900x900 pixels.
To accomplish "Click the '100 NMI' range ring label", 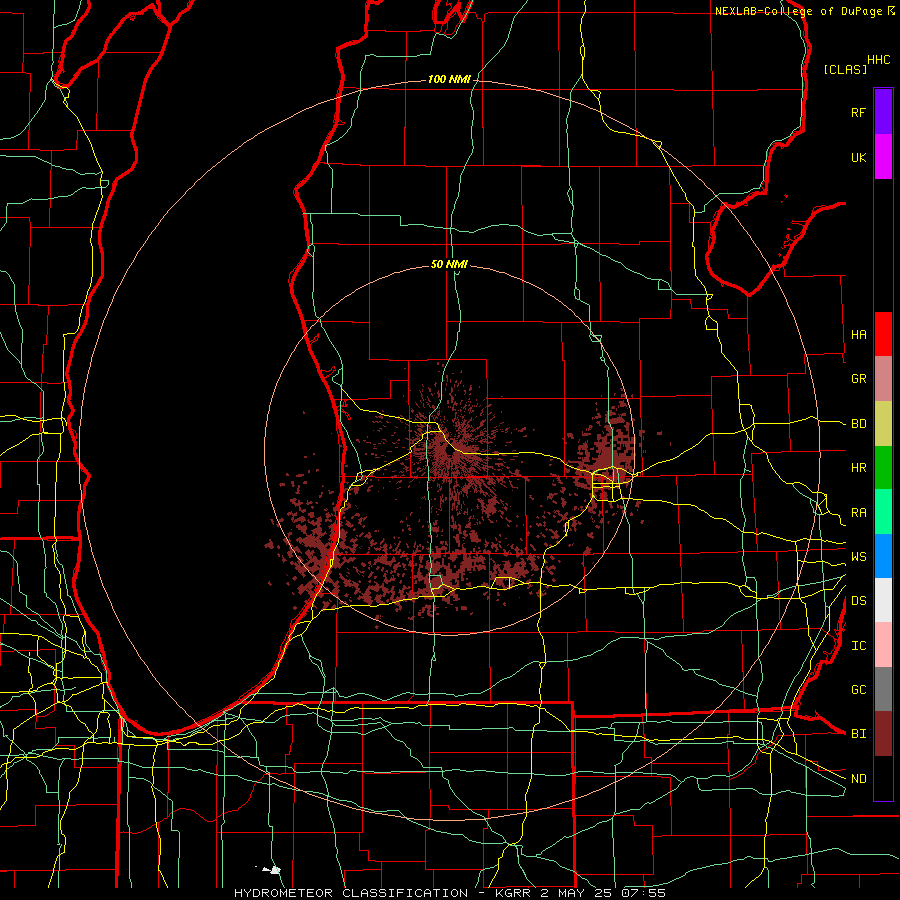I will (x=449, y=79).
